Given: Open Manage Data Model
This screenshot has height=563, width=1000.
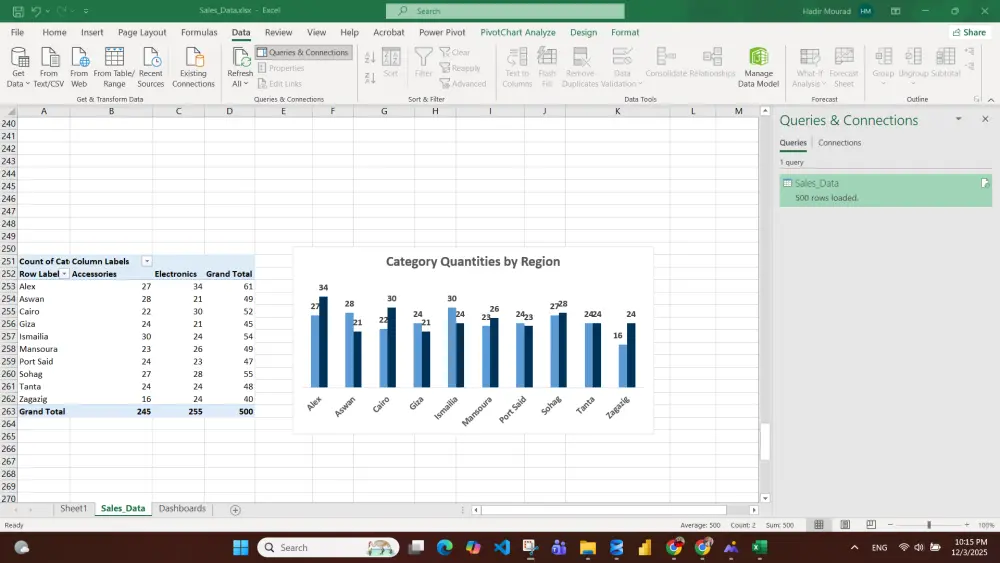Looking at the screenshot, I should 758,67.
